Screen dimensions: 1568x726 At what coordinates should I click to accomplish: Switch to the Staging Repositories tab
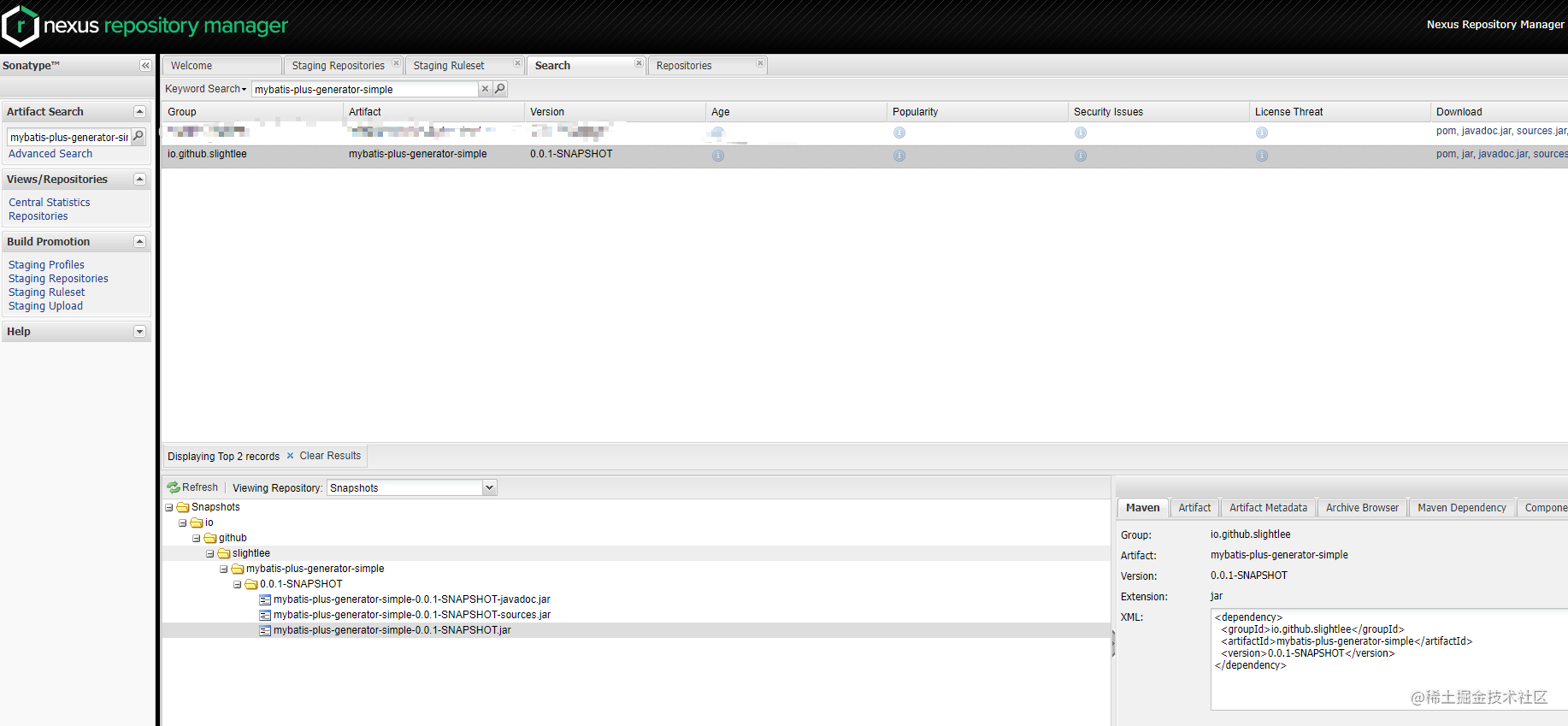click(x=339, y=66)
